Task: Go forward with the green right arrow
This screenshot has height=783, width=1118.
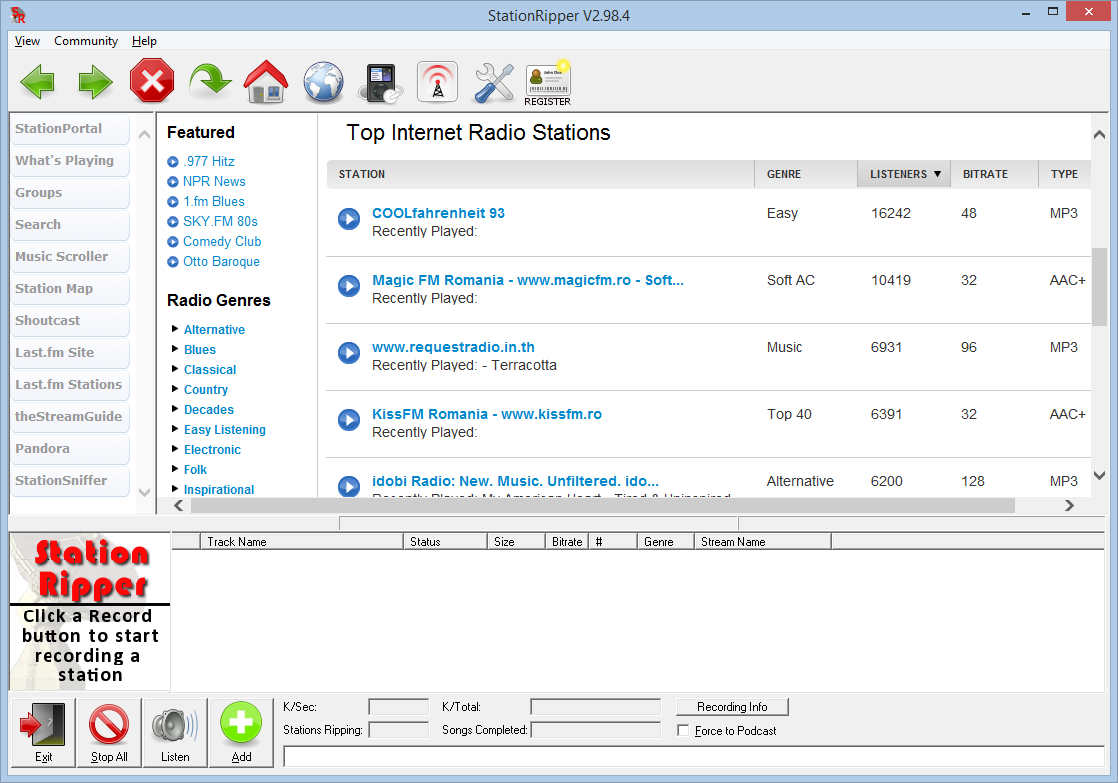Action: (95, 81)
